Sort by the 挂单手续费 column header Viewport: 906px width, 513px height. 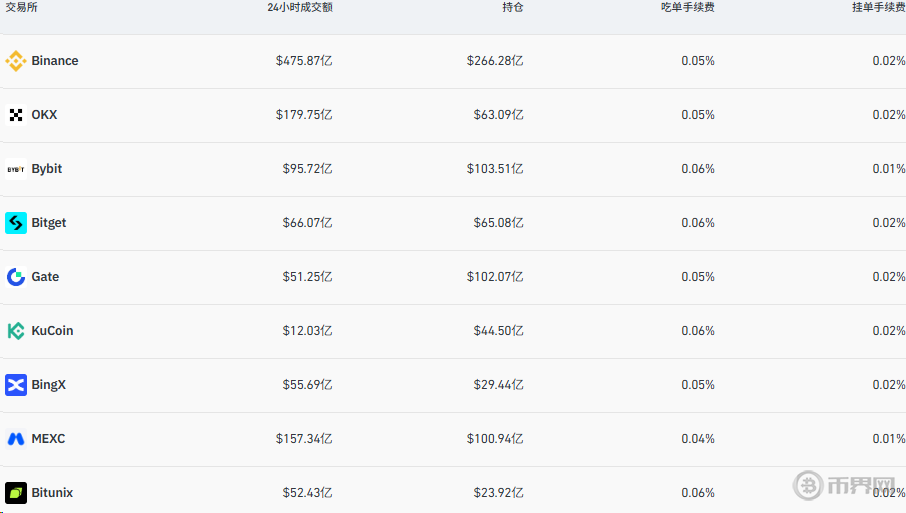coord(878,7)
